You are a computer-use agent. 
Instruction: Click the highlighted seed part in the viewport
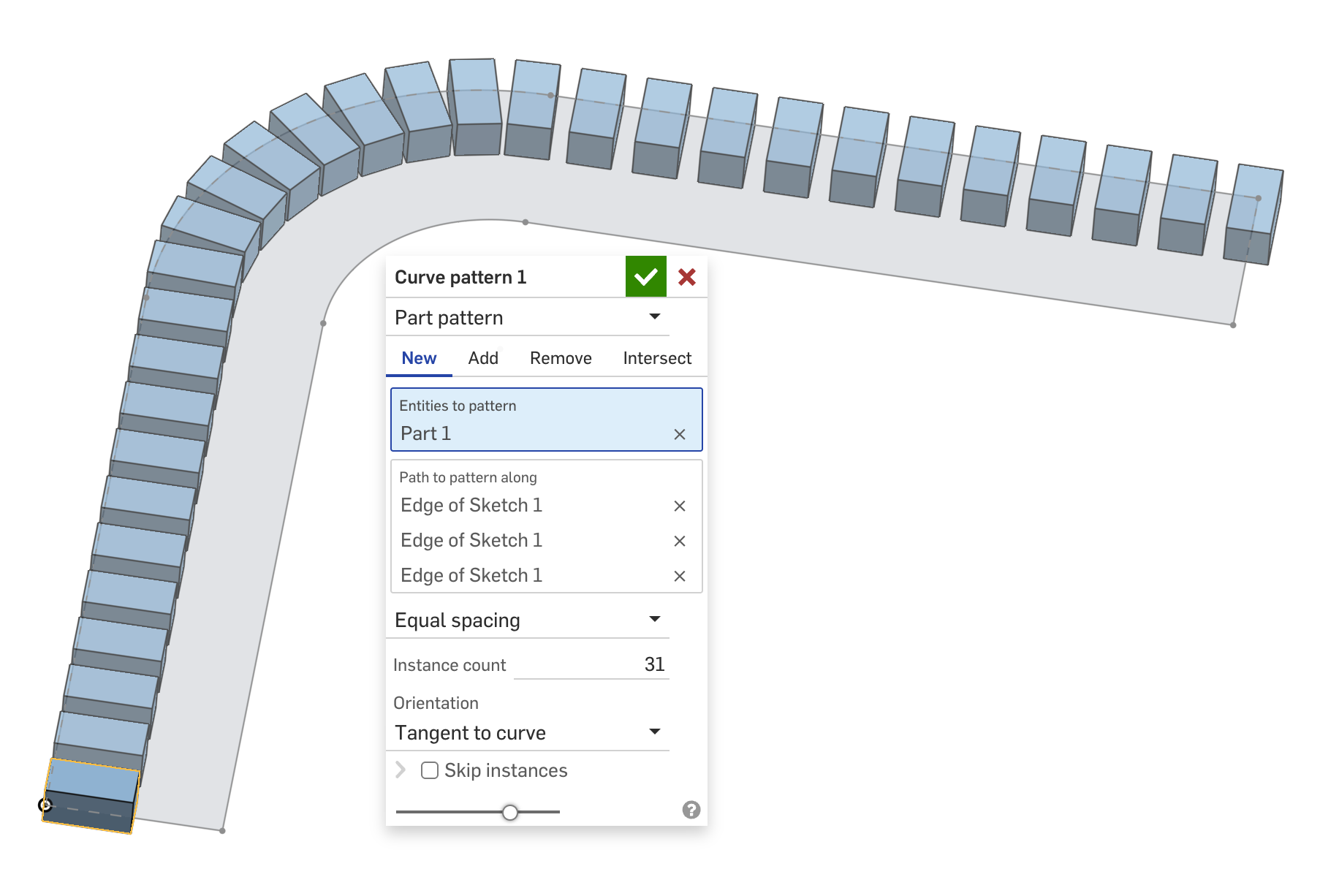[91, 796]
